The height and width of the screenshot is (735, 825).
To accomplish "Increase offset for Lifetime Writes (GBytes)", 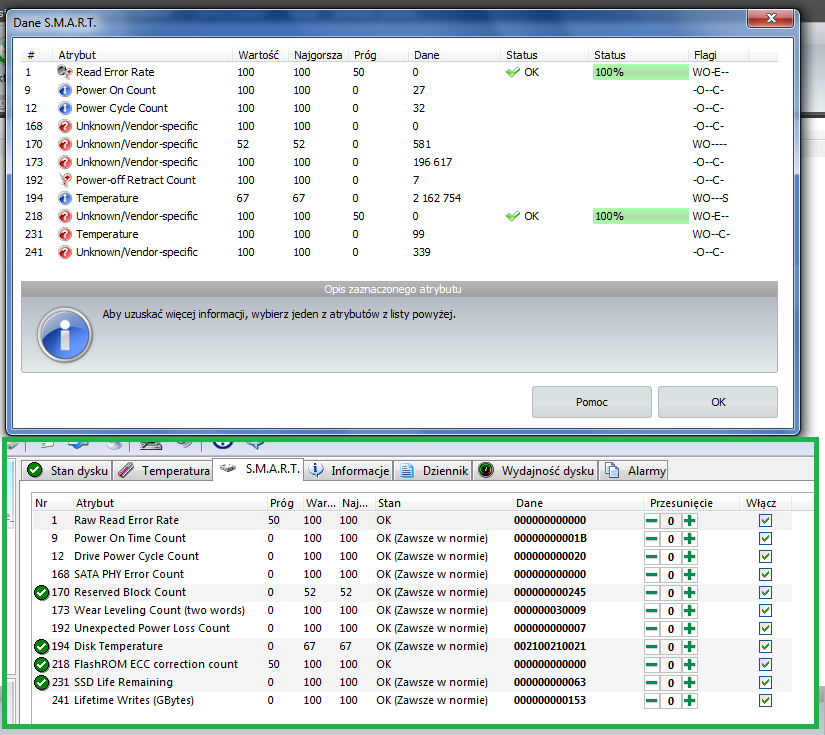I will pyautogui.click(x=689, y=700).
